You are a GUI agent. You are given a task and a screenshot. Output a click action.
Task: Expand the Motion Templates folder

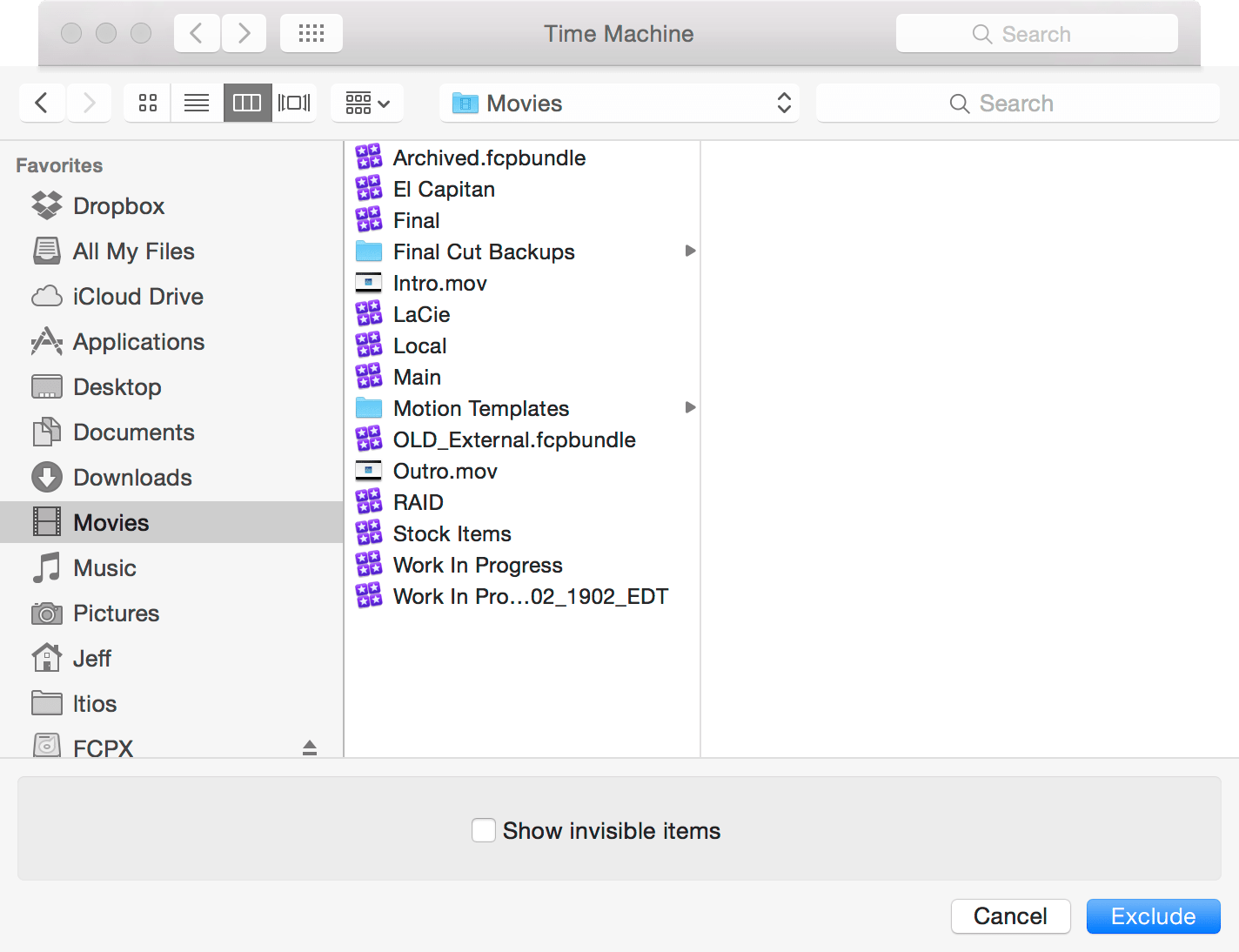pyautogui.click(x=690, y=407)
